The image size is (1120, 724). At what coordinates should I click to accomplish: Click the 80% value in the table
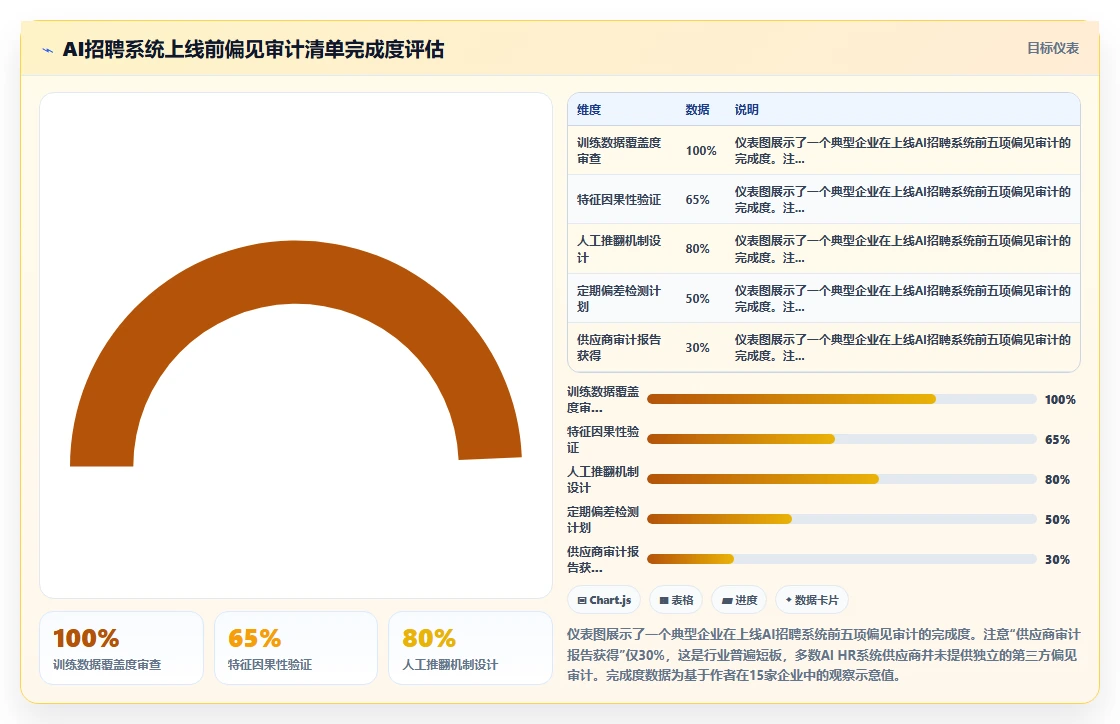click(697, 248)
